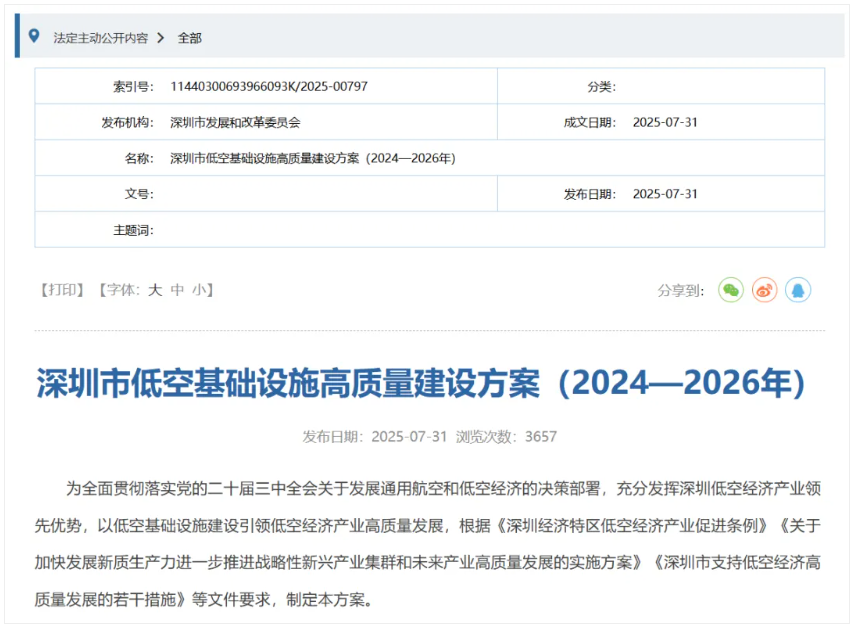Set font size to small (小)

[x=199, y=290]
